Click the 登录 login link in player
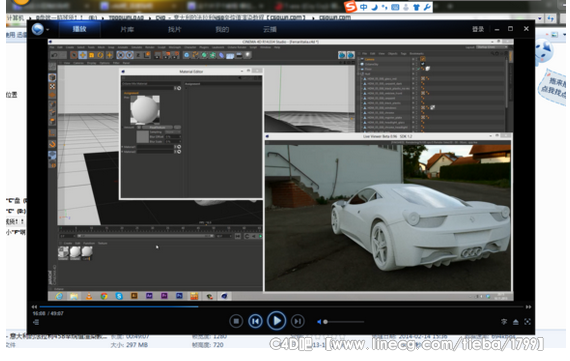The width and height of the screenshot is (570, 361). pos(478,29)
